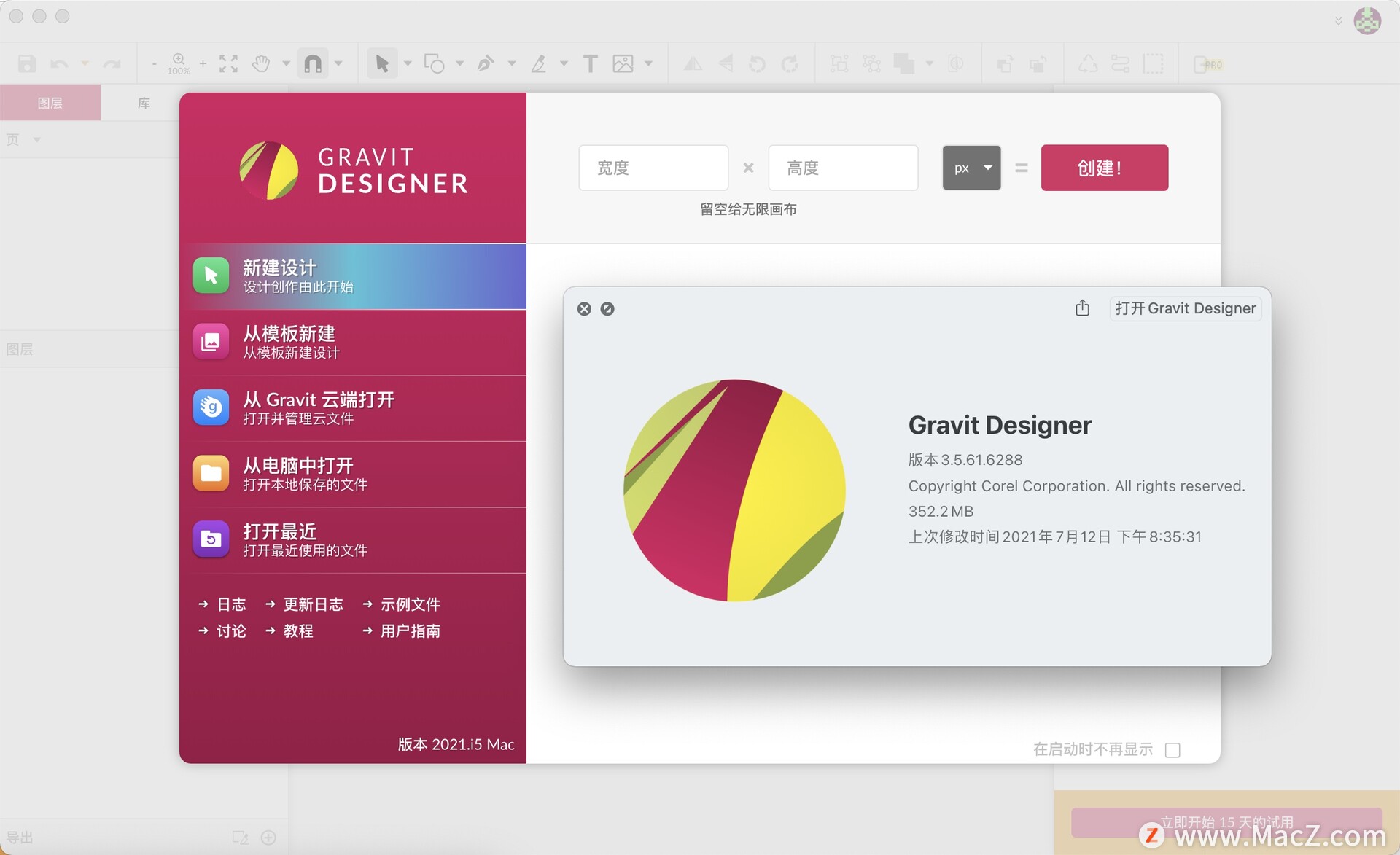The width and height of the screenshot is (1400, 855).
Task: Click the fit-to-screen arrows icon
Action: pyautogui.click(x=228, y=64)
